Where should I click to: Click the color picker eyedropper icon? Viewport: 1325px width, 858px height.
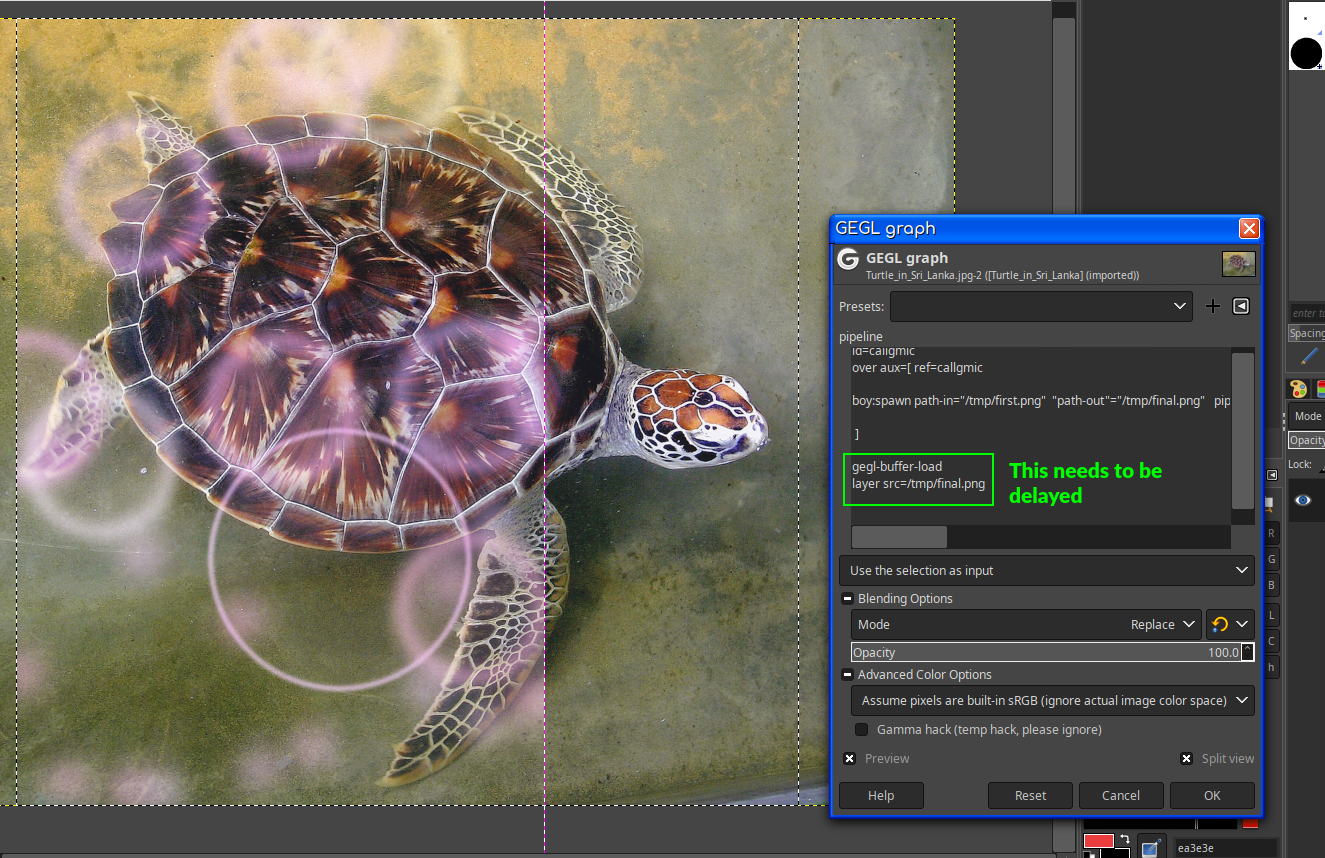point(1150,848)
